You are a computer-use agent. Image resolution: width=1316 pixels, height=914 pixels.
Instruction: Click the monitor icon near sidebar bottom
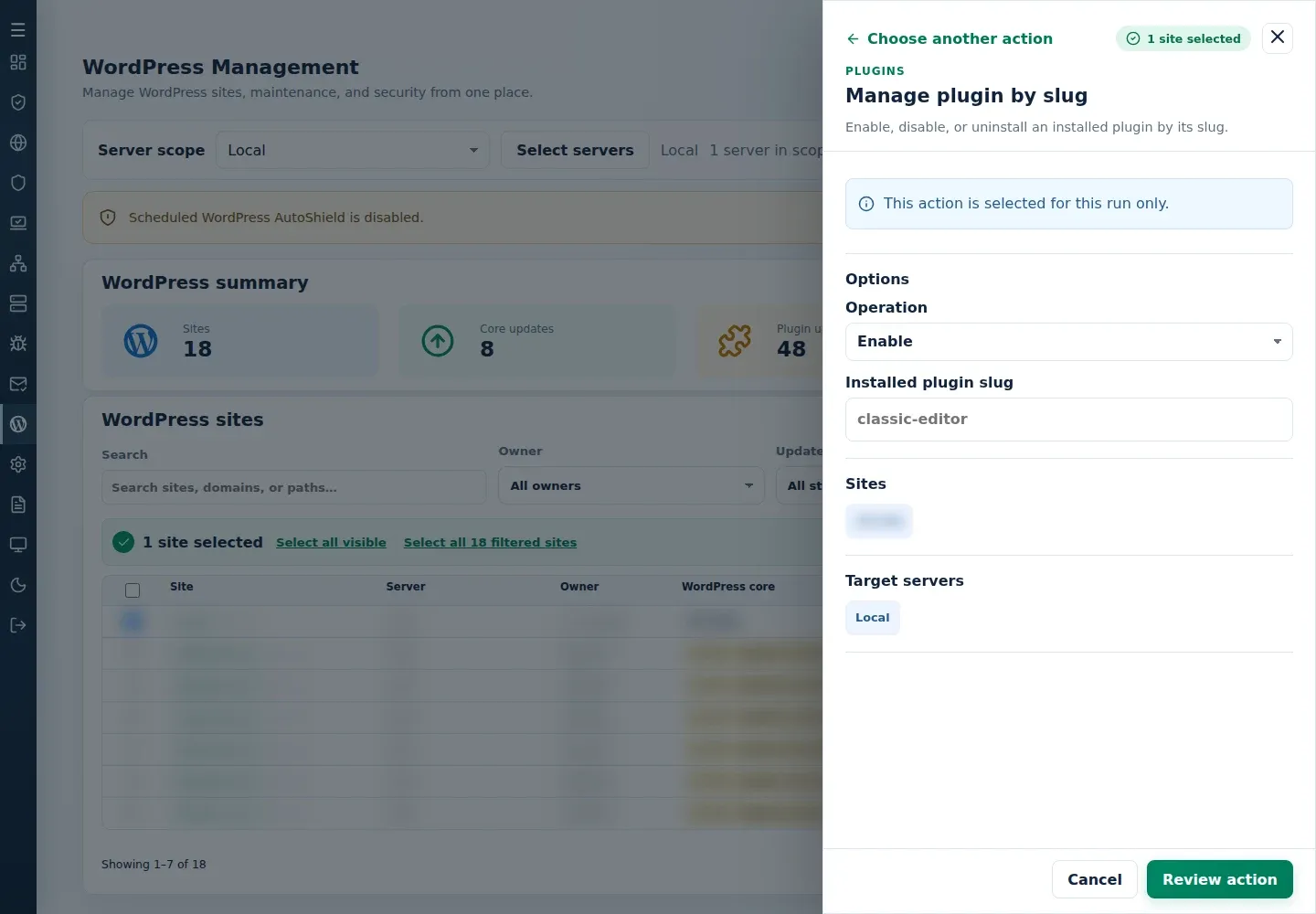point(18,545)
